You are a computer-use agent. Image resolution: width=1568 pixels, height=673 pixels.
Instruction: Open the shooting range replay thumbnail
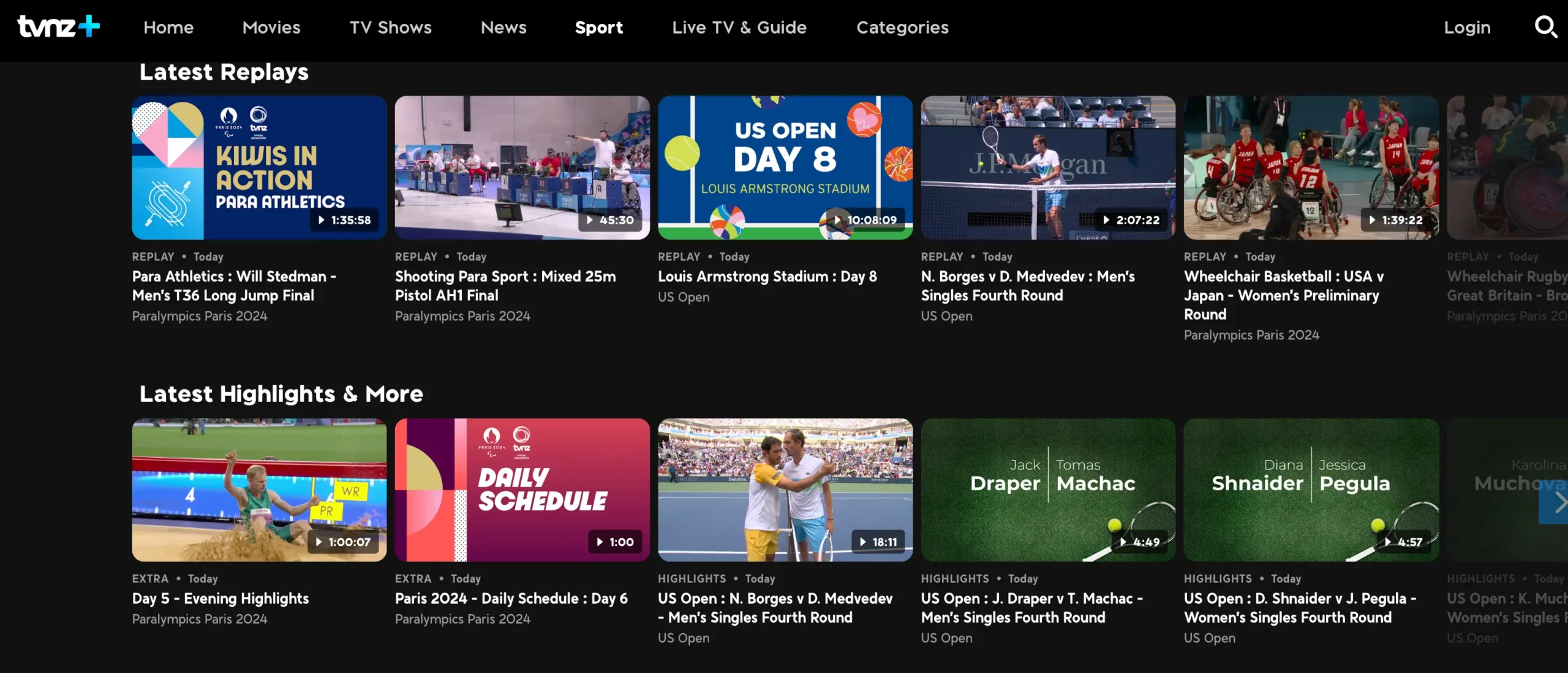point(522,167)
